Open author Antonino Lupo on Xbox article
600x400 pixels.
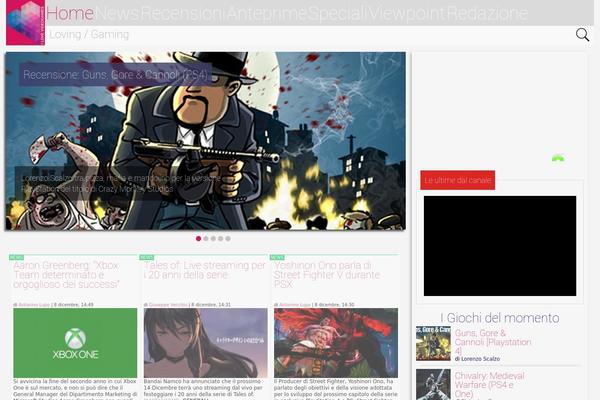[x=34, y=305]
